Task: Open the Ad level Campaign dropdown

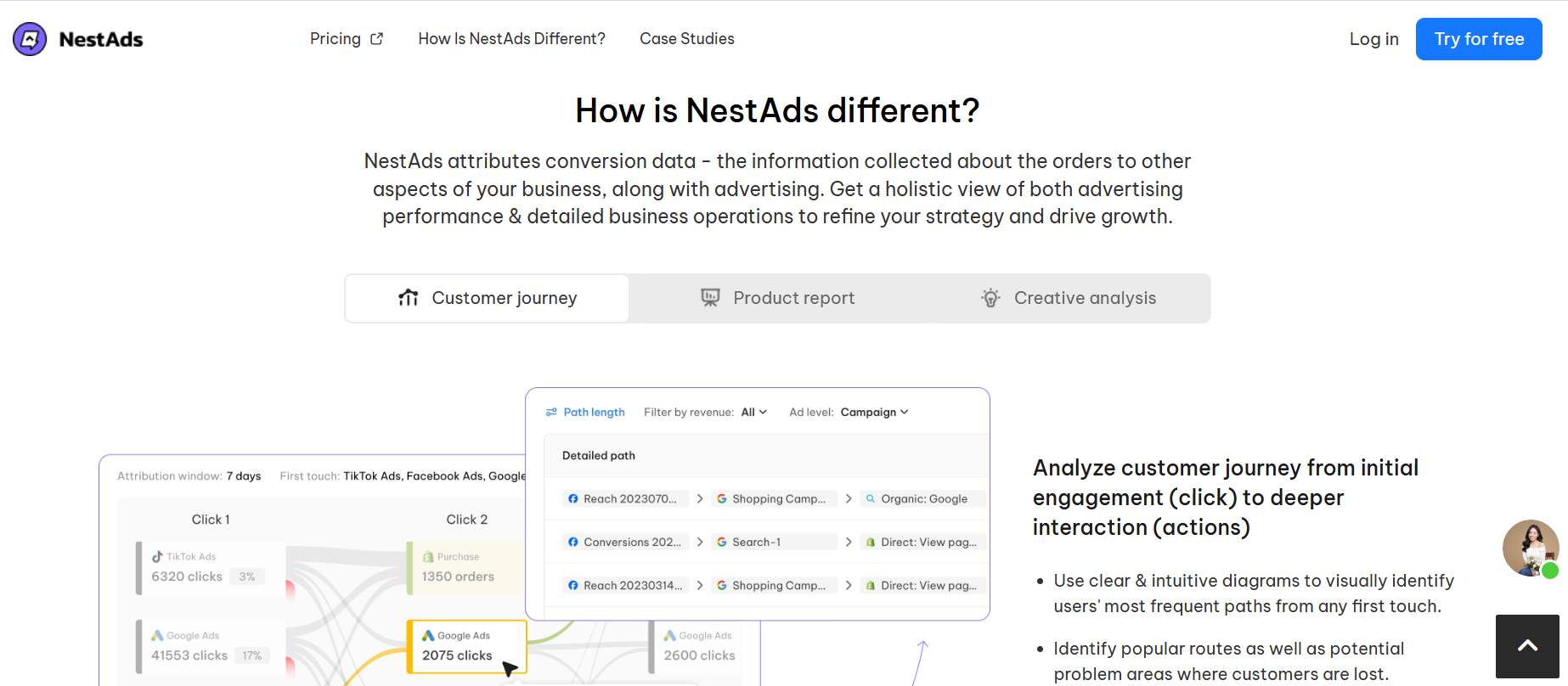Action: coord(874,412)
